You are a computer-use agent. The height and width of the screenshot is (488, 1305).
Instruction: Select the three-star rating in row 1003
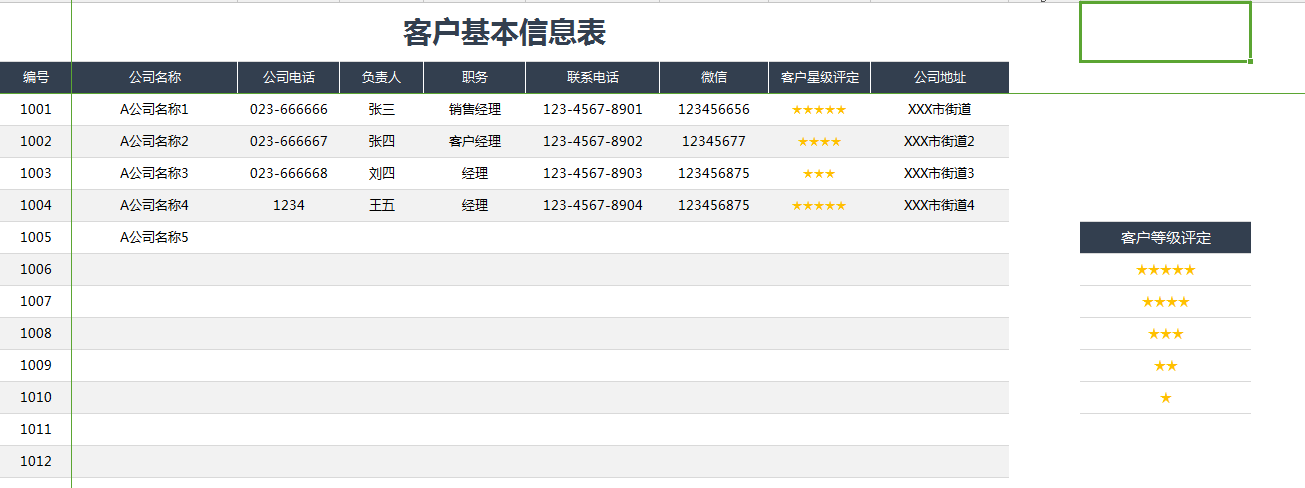pyautogui.click(x=820, y=174)
